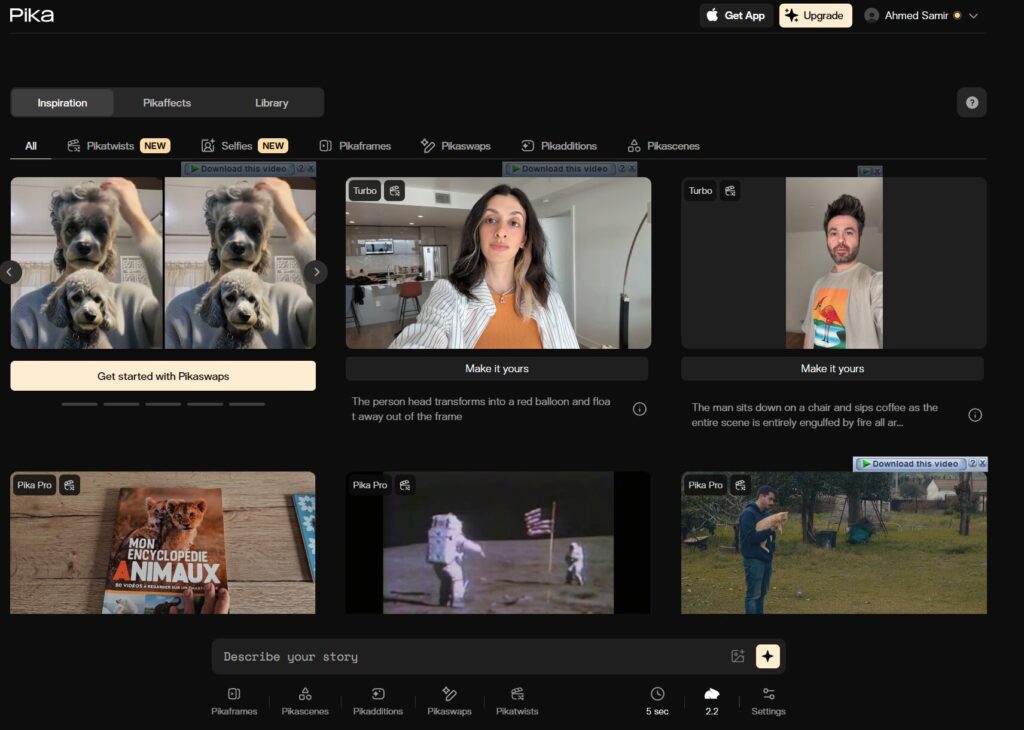Select Pikascenes tool in bottom toolbar
1024x730 pixels.
[x=305, y=701]
